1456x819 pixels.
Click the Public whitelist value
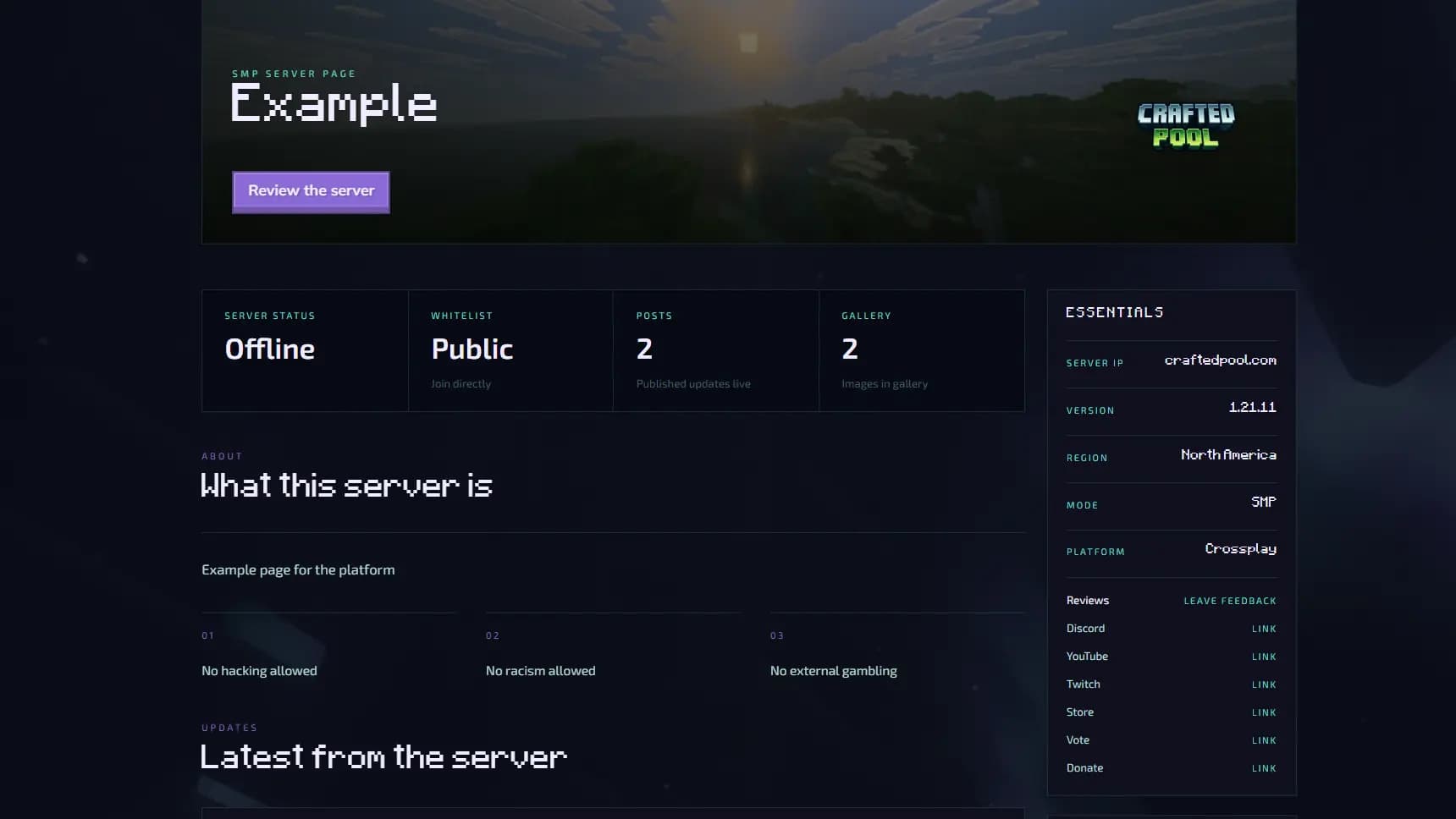(x=472, y=349)
